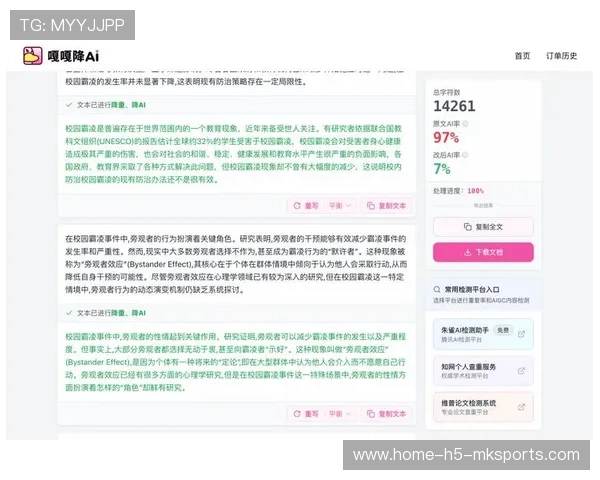
Task: Click the 97% original AI rate value
Action: 446,137
